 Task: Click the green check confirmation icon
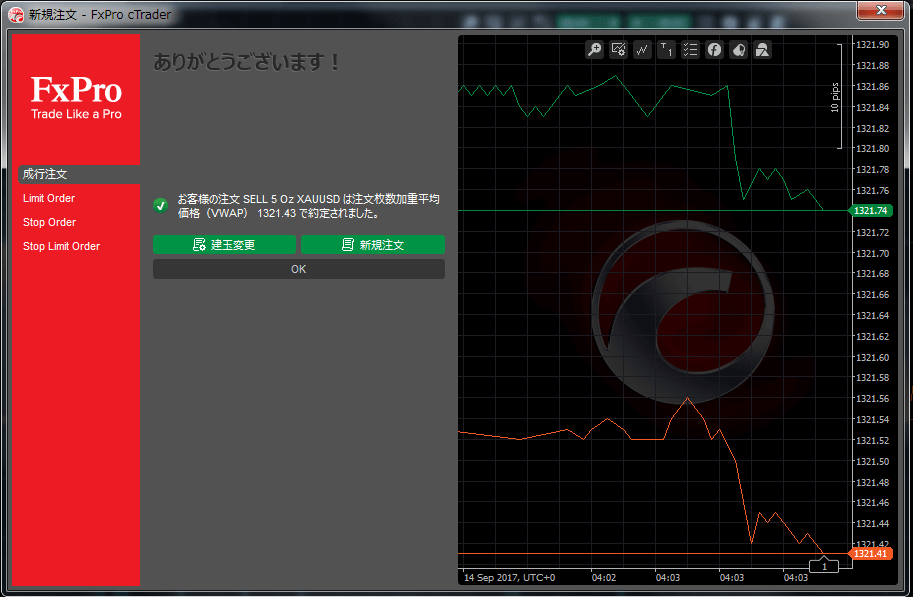161,206
